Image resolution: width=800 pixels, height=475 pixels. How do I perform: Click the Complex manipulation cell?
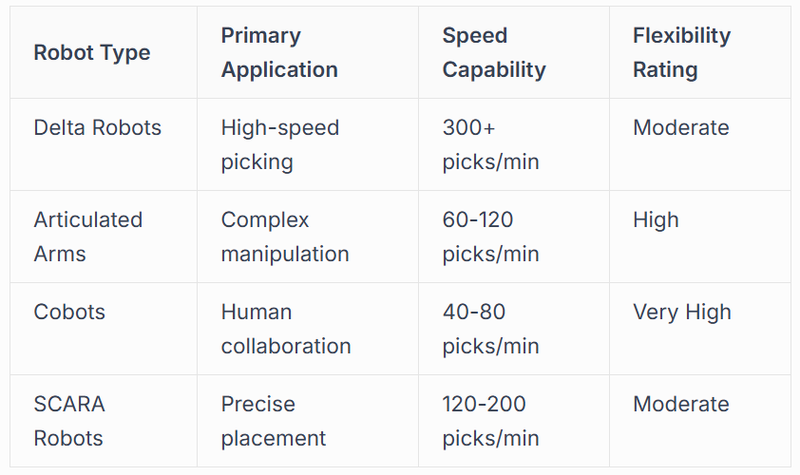pyautogui.click(x=285, y=237)
